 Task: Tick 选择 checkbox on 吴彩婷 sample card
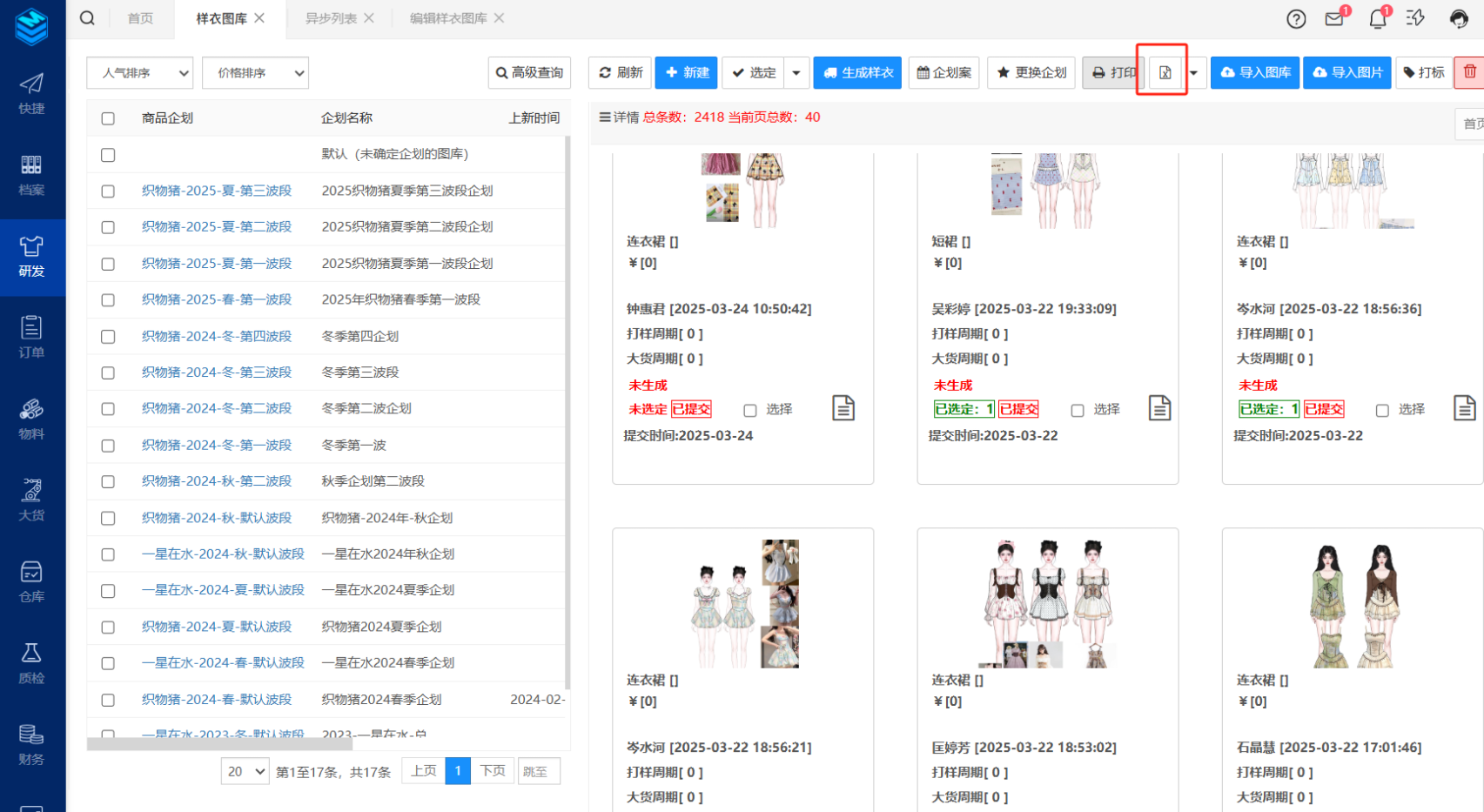1078,410
